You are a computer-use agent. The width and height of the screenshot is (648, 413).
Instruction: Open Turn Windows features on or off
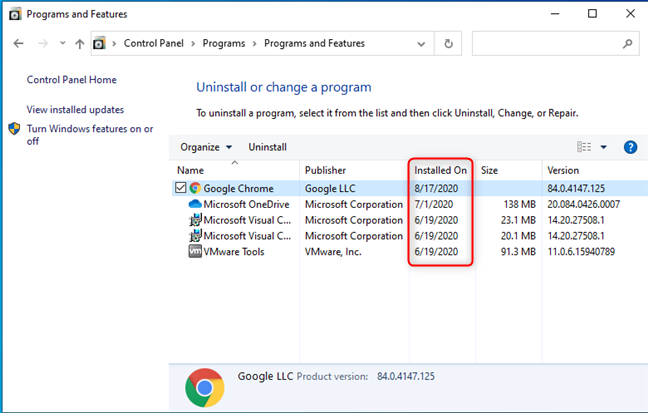pyautogui.click(x=90, y=135)
